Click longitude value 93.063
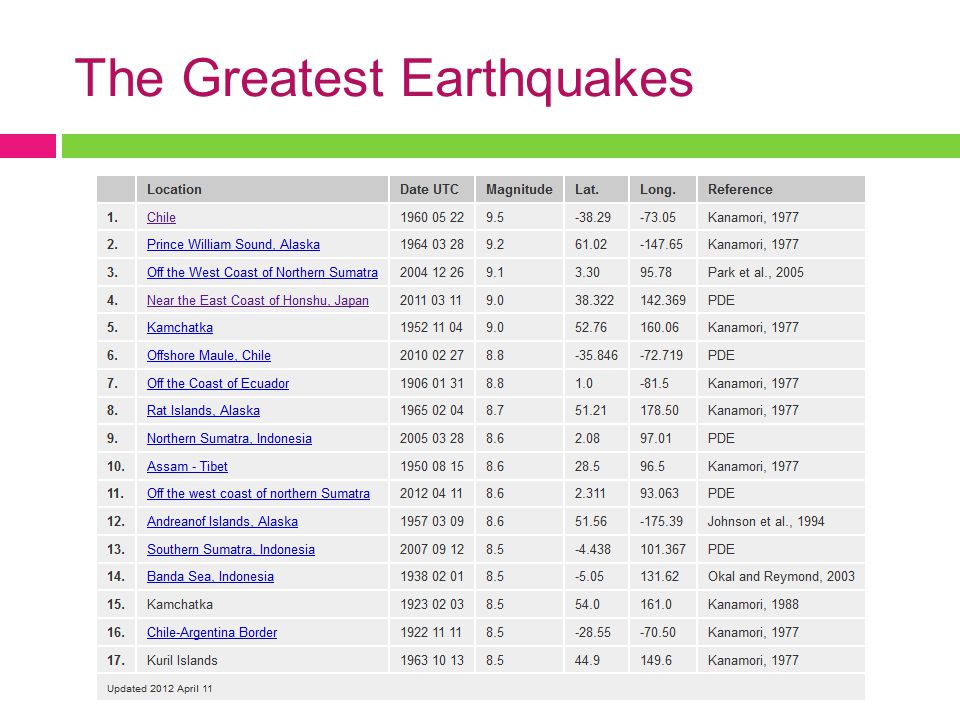The width and height of the screenshot is (960, 720). point(659,493)
